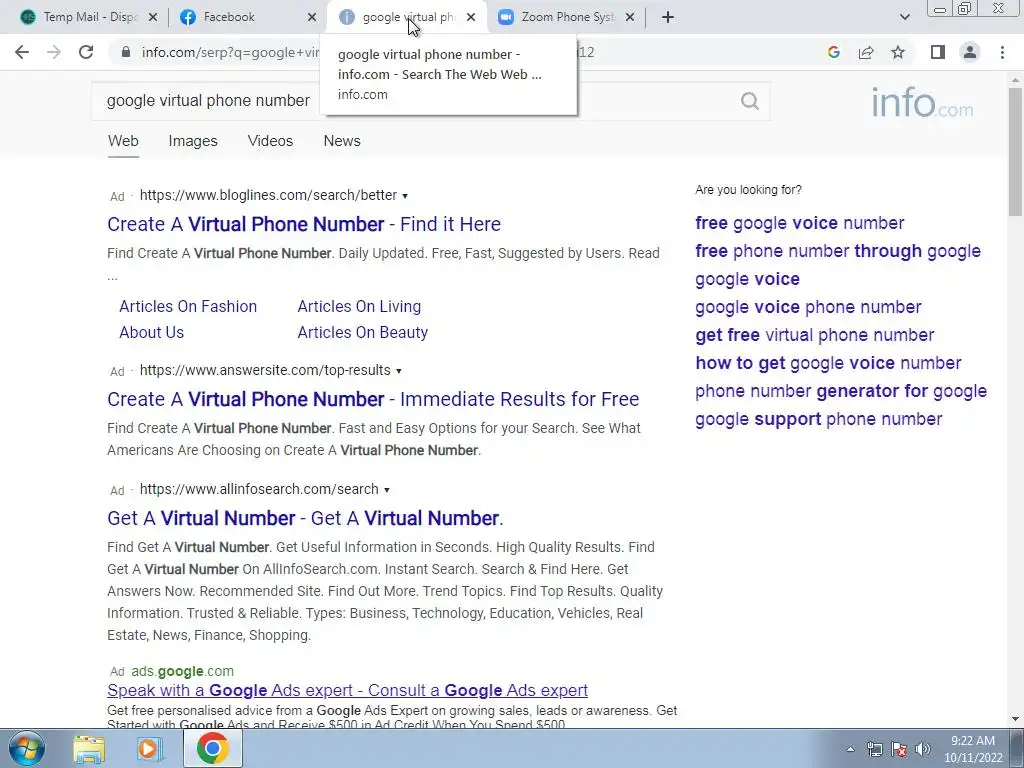This screenshot has height=768, width=1024.
Task: Click 'free google voice number' suggestion
Action: click(799, 223)
